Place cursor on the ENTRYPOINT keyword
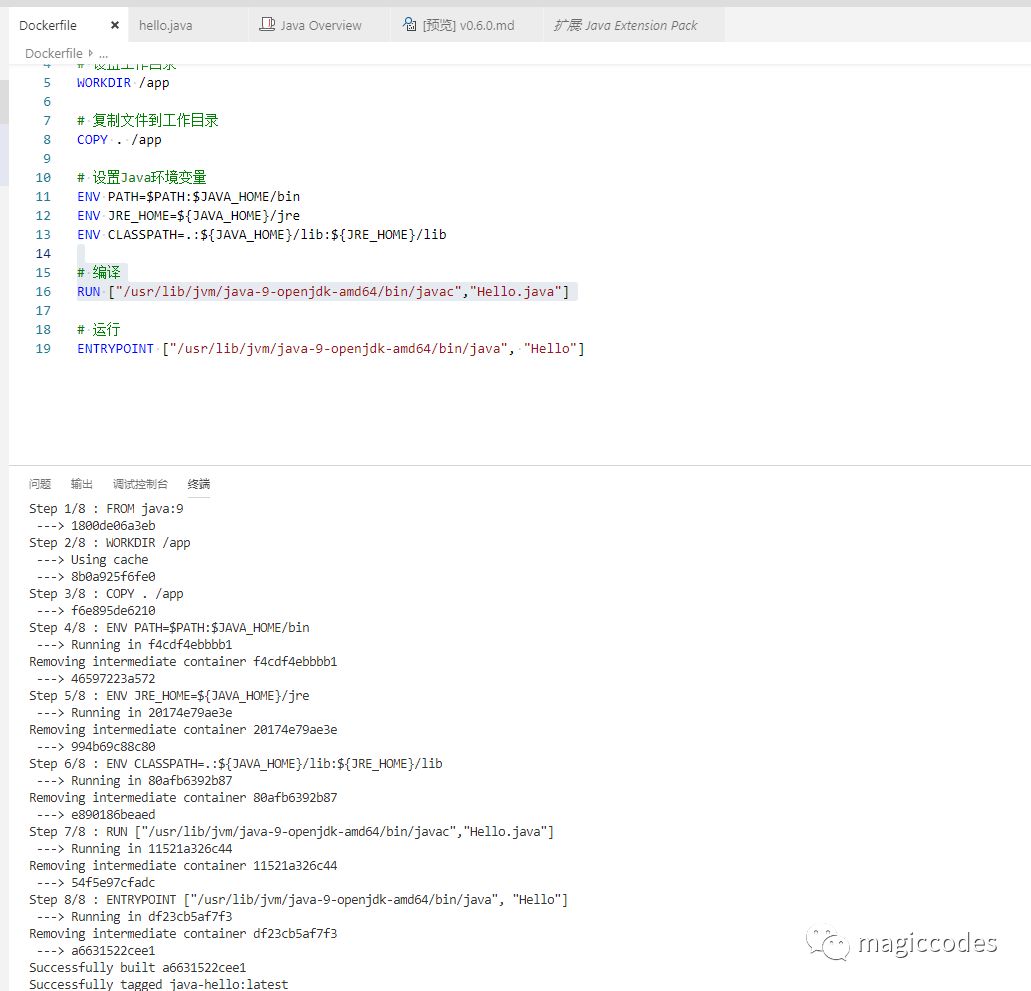 click(x=115, y=349)
